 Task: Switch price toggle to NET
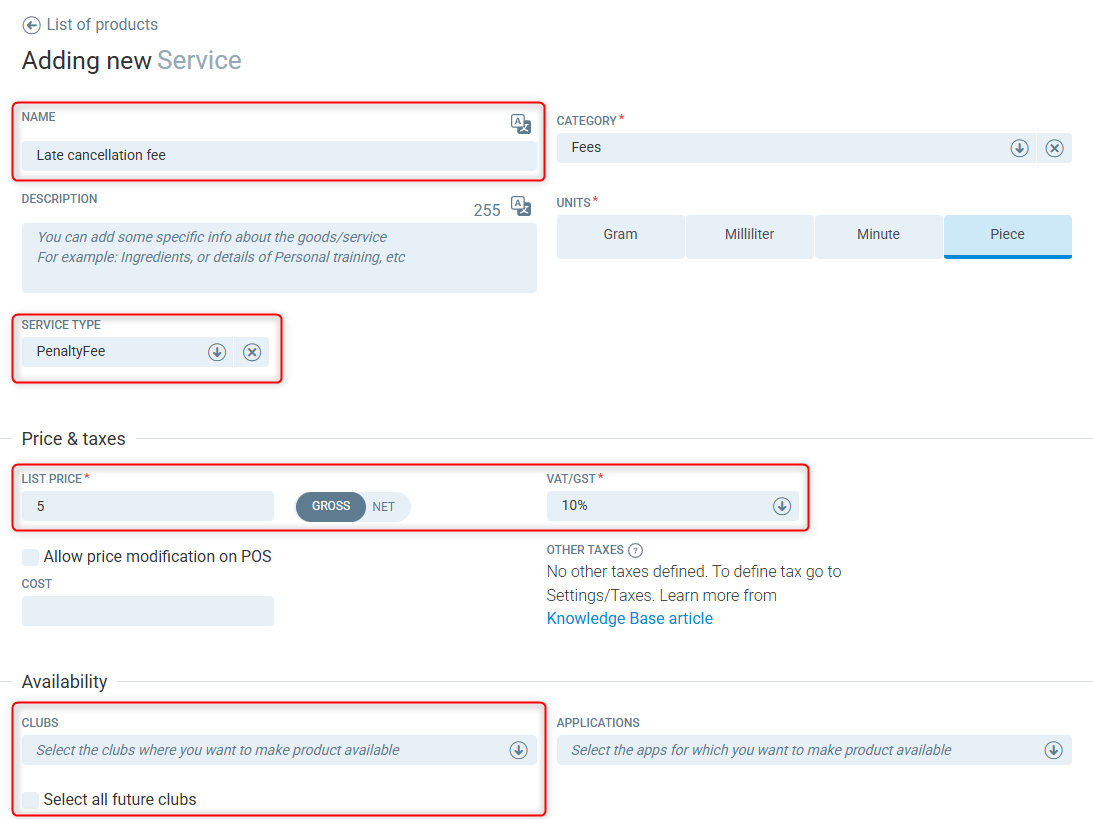(x=384, y=507)
